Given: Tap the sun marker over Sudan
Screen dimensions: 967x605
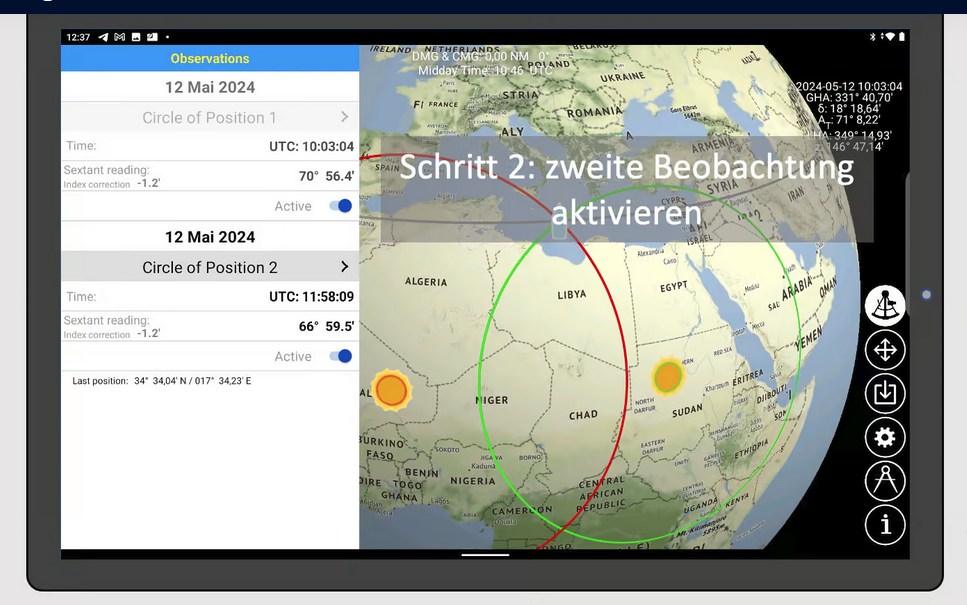Looking at the screenshot, I should 667,377.
